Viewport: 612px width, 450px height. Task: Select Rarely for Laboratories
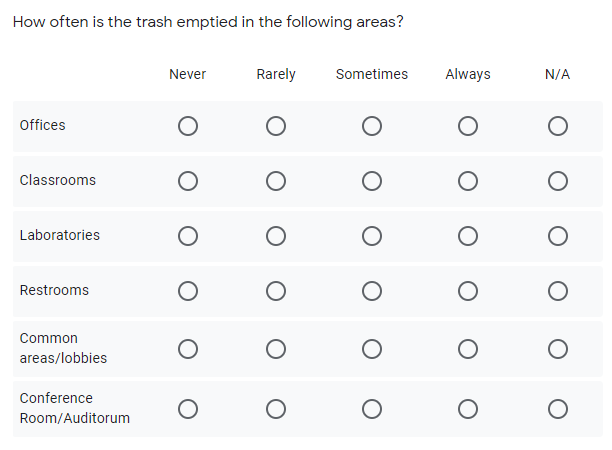point(276,236)
